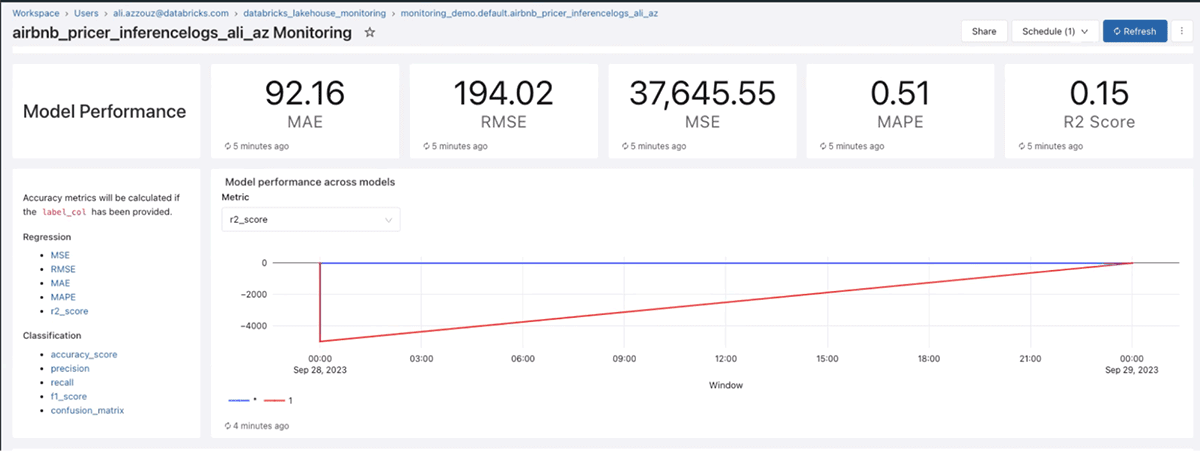Click the refresh icon under RMSE tile
Screen dimensions: 1200x451
[427, 146]
